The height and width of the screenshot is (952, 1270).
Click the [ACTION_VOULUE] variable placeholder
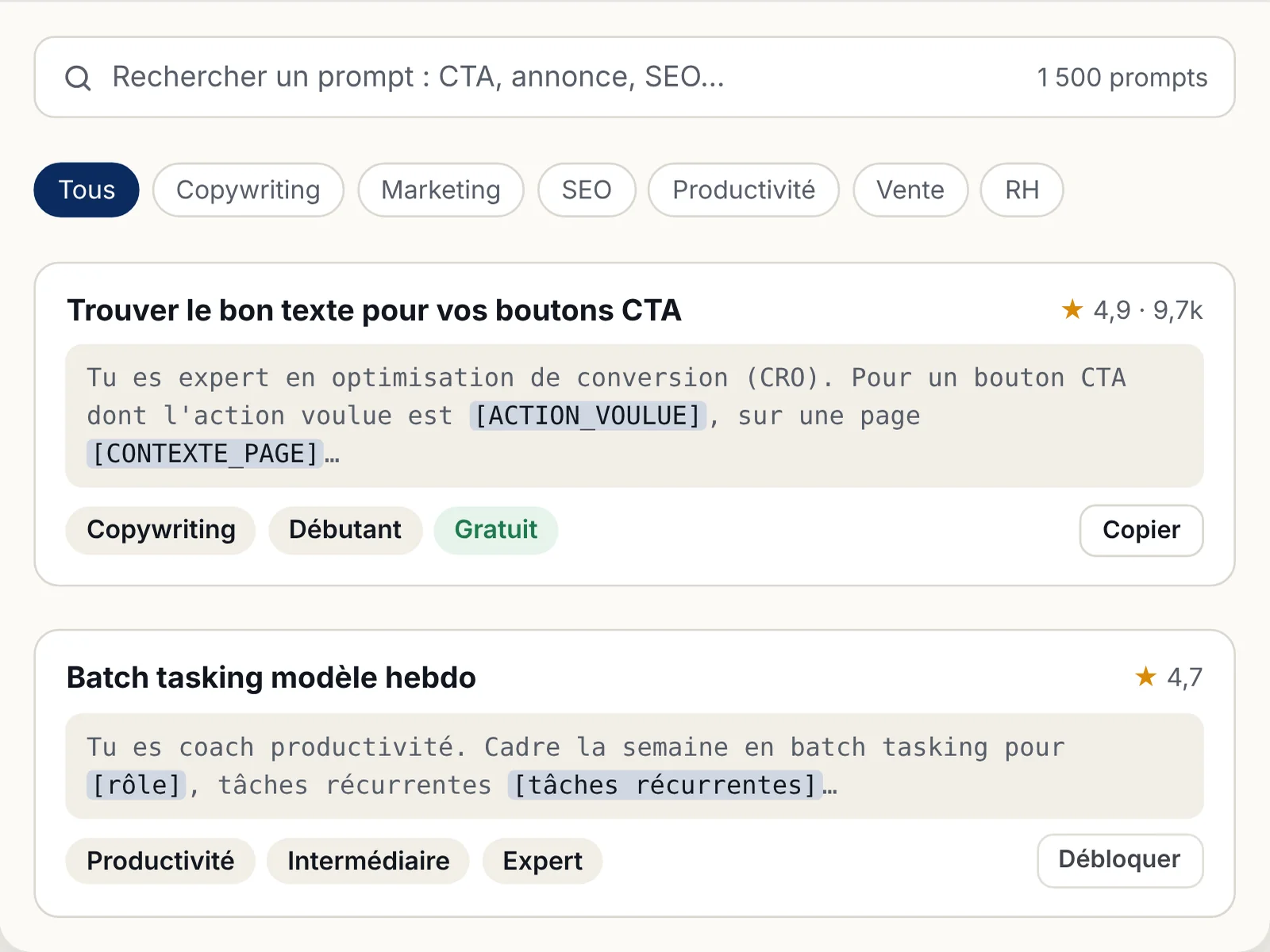click(588, 416)
